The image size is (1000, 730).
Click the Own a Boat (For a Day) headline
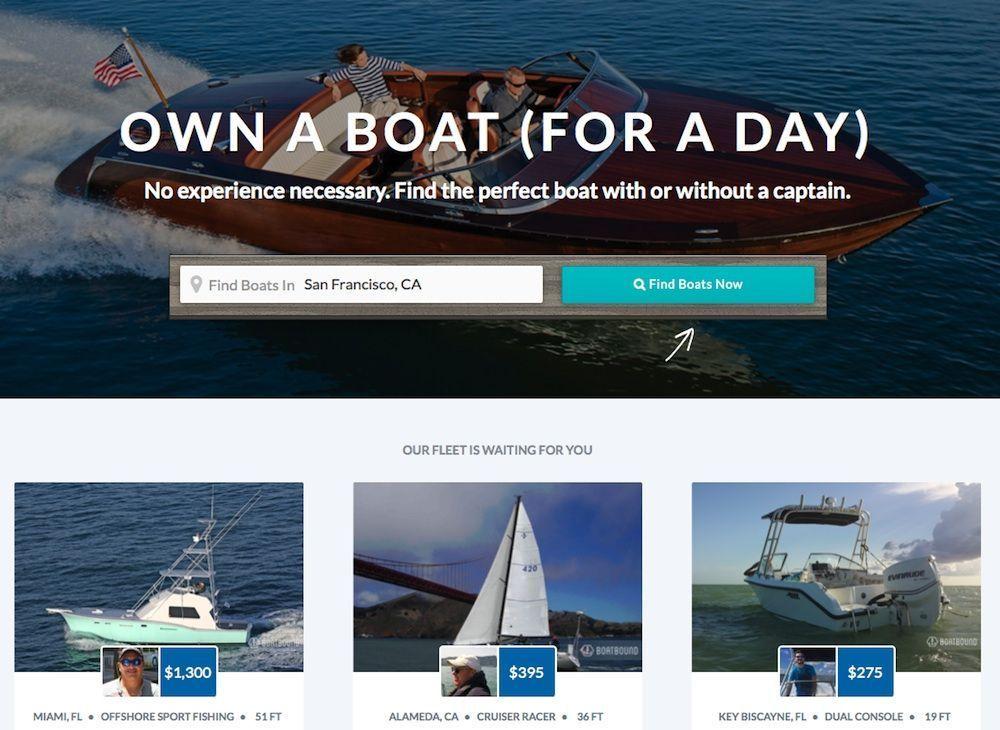(495, 133)
